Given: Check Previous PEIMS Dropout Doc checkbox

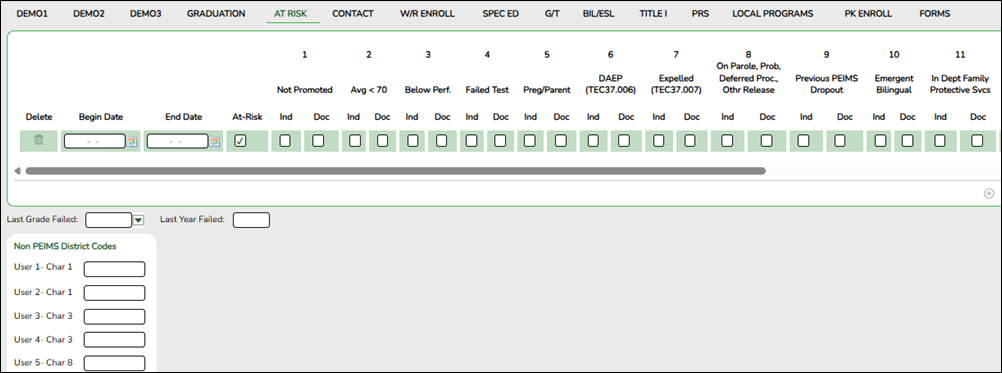Looking at the screenshot, I should click(x=840, y=141).
